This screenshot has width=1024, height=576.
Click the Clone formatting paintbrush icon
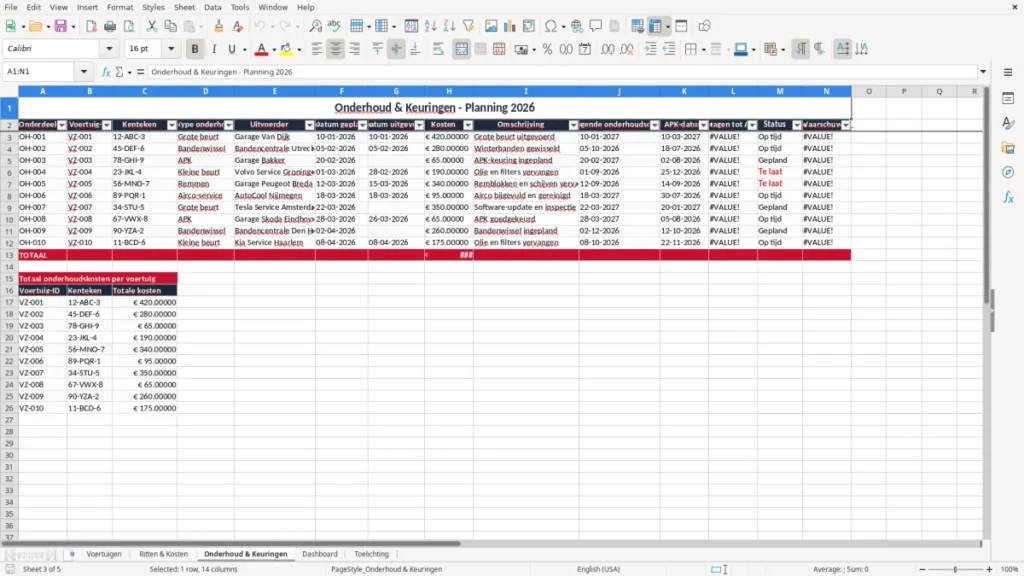click(218, 26)
